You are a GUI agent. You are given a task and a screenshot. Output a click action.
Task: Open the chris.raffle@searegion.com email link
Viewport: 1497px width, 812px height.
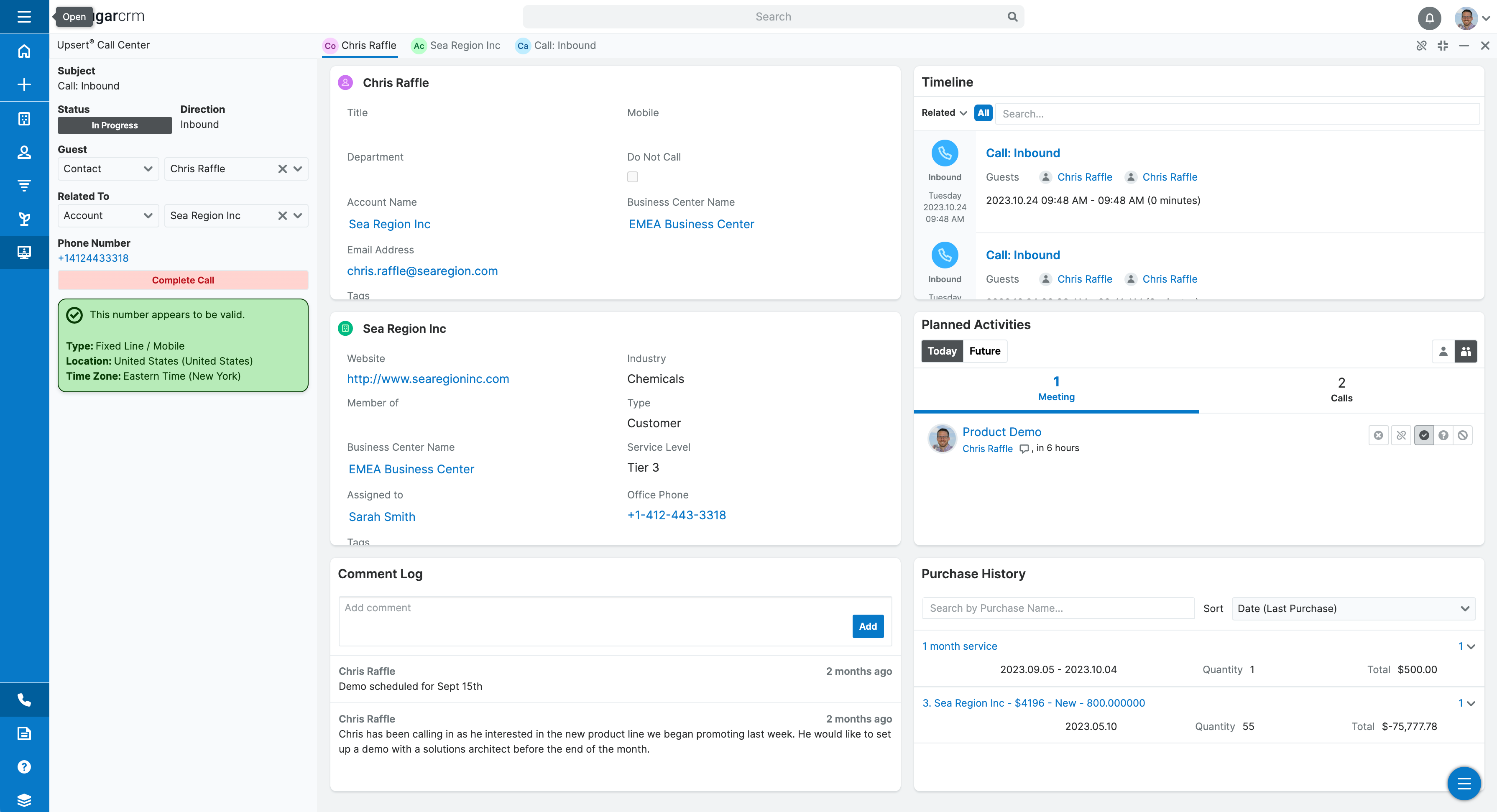coord(422,271)
